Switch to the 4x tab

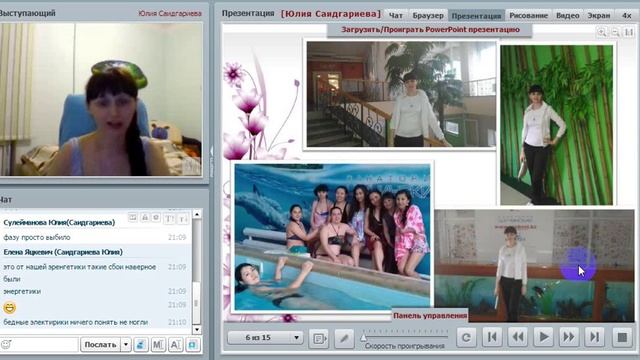626,16
